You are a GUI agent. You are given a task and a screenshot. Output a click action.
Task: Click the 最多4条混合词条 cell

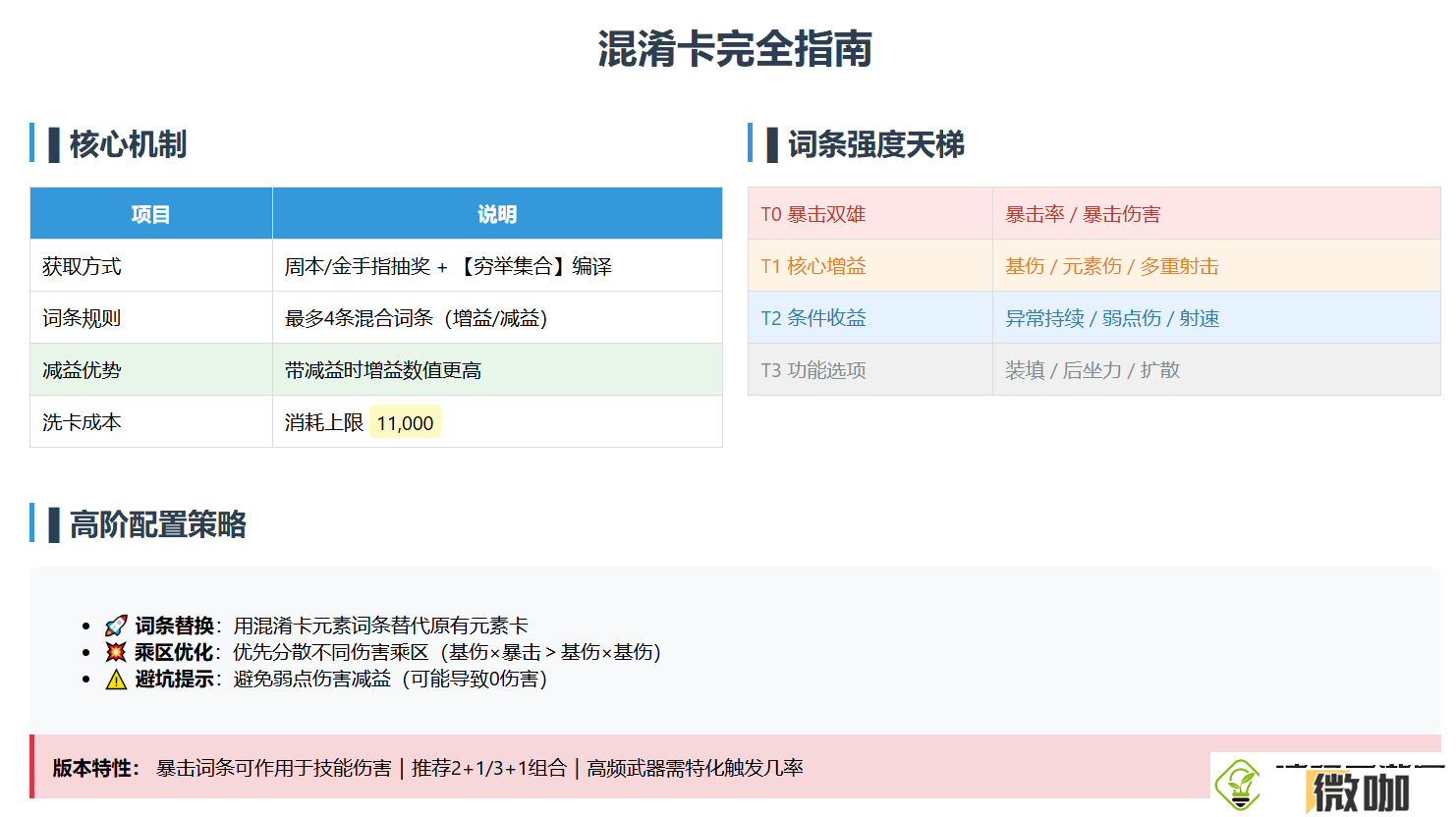pos(497,318)
